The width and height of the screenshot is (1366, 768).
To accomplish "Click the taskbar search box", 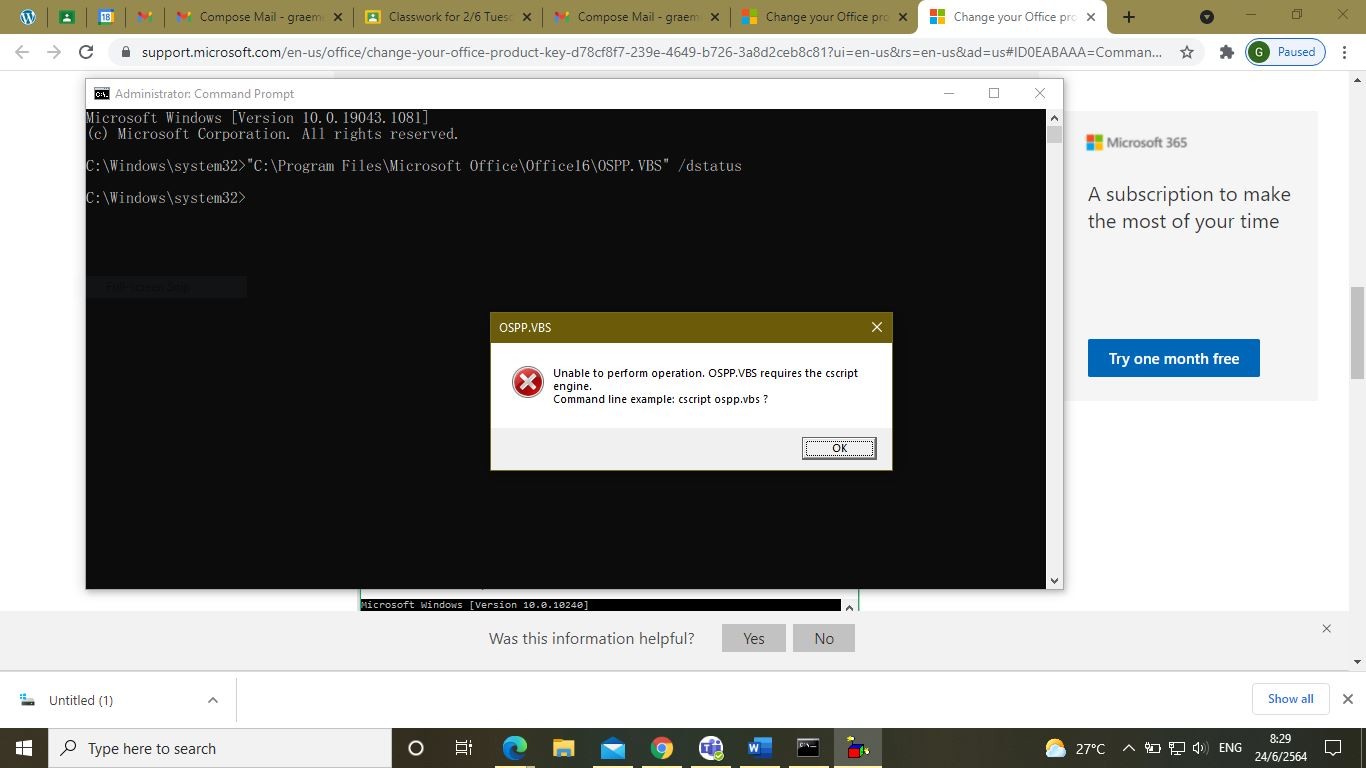I will pyautogui.click(x=220, y=748).
